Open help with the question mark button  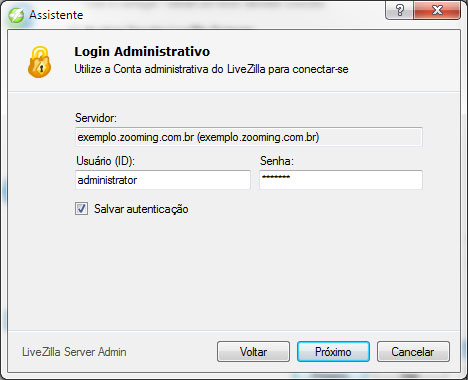click(399, 10)
